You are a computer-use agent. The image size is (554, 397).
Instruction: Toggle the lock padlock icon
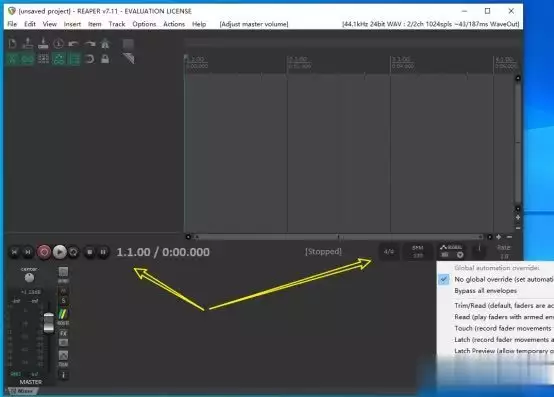coord(105,59)
